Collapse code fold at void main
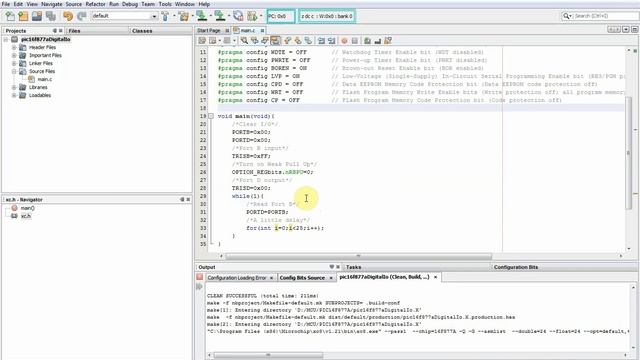The width and height of the screenshot is (640, 360). click(211, 116)
